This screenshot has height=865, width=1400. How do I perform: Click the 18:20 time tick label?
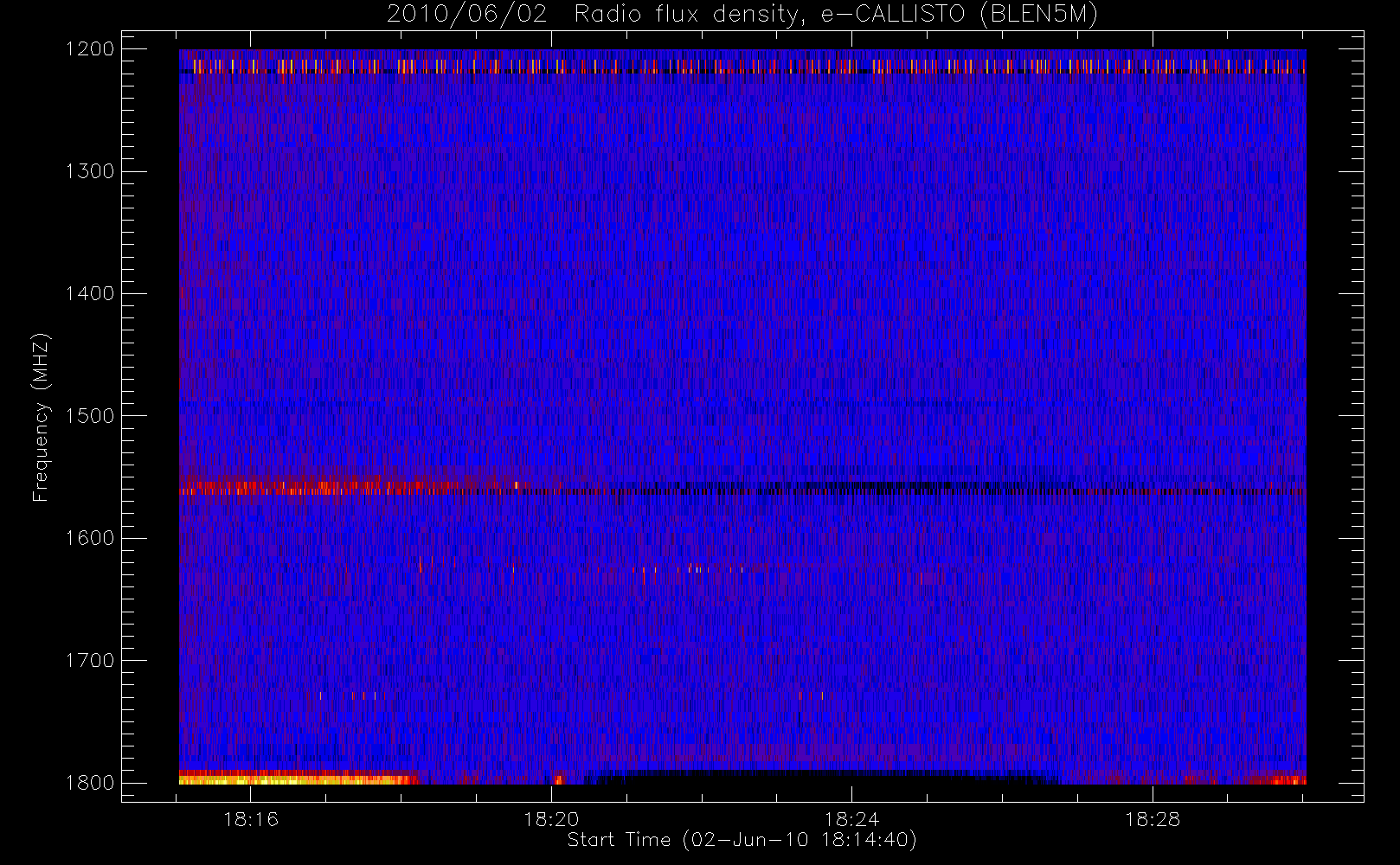[551, 818]
